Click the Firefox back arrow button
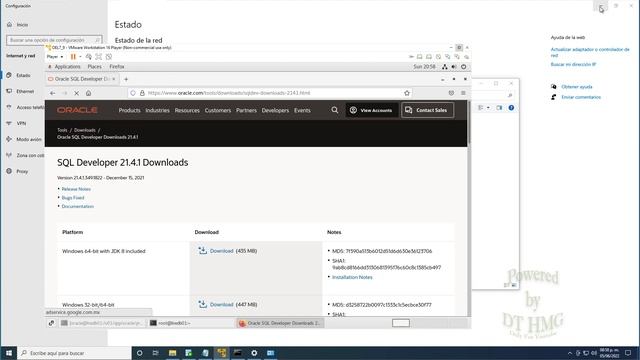This screenshot has height=360, width=640. pyautogui.click(x=53, y=93)
